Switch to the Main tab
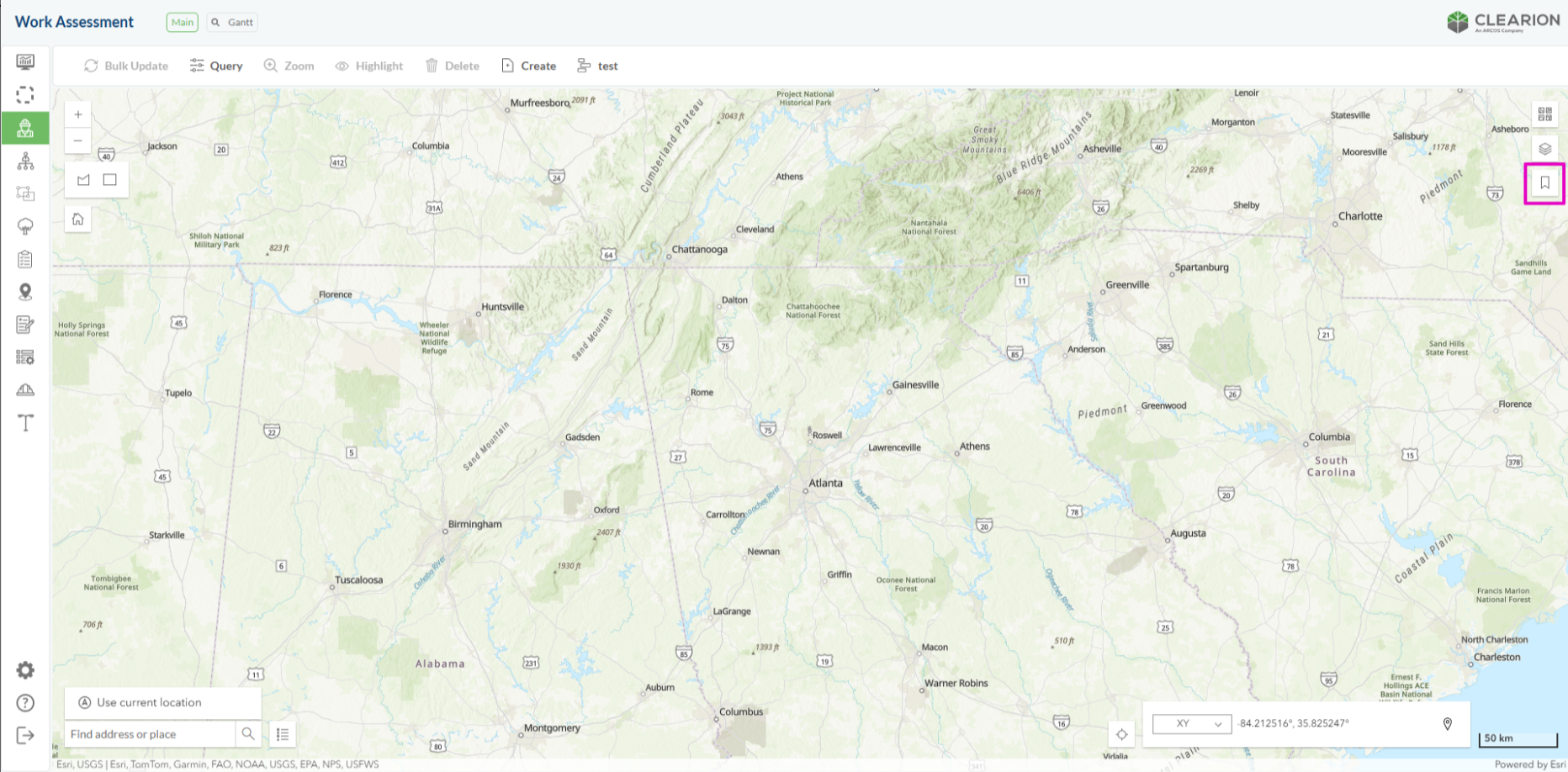Image resolution: width=1568 pixels, height=772 pixels. point(183,23)
